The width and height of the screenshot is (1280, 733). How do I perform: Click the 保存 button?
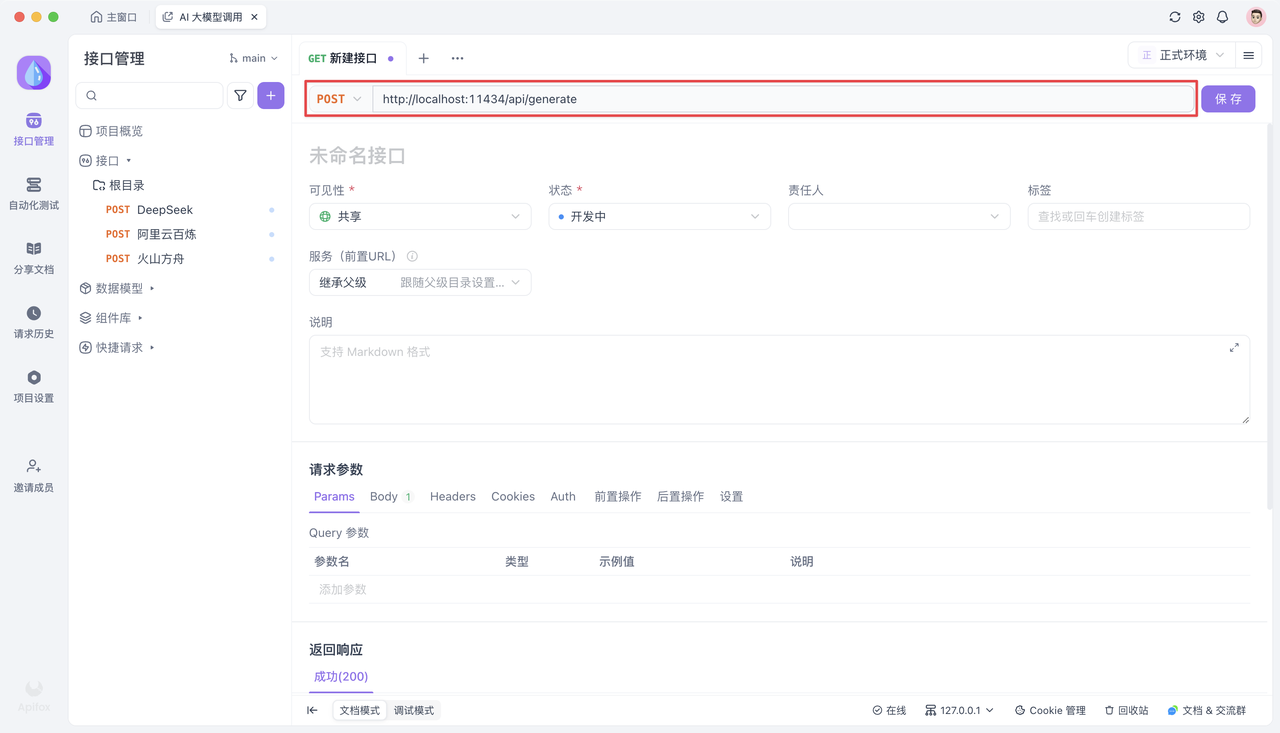(x=1228, y=99)
